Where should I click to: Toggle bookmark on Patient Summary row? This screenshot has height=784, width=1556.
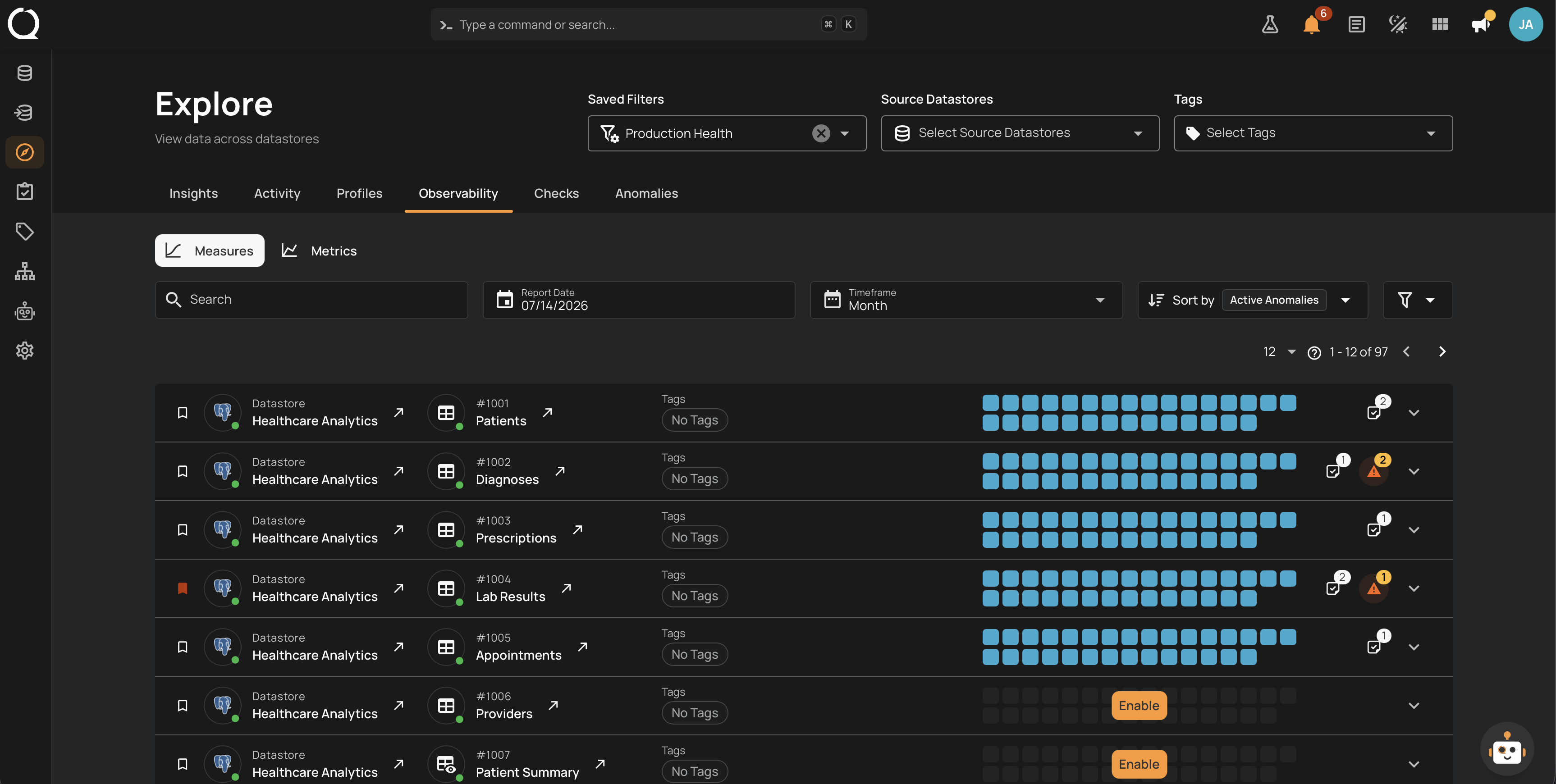[x=182, y=764]
